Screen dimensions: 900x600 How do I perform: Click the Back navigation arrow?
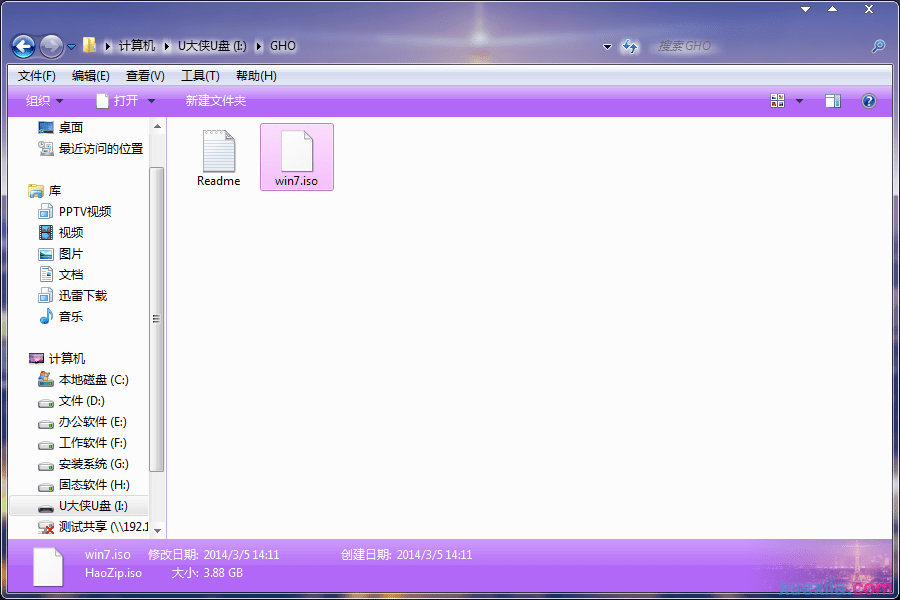tap(22, 45)
